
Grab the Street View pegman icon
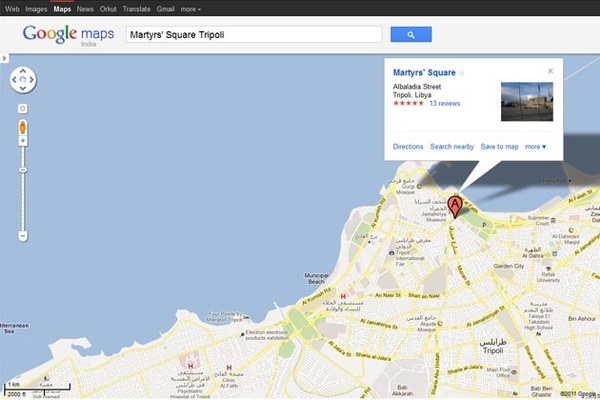click(22, 128)
